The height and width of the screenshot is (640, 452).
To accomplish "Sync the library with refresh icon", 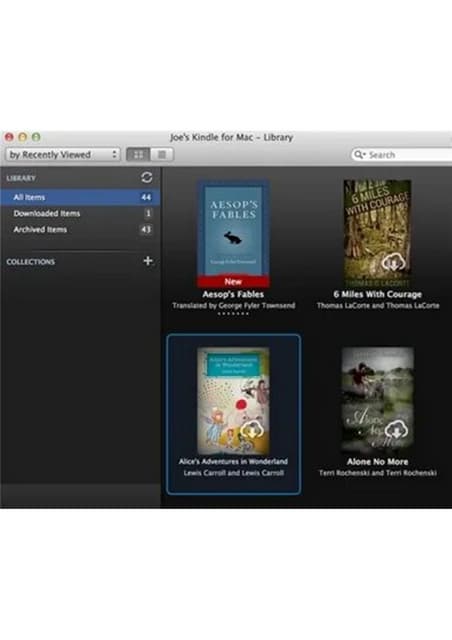I will (x=147, y=177).
